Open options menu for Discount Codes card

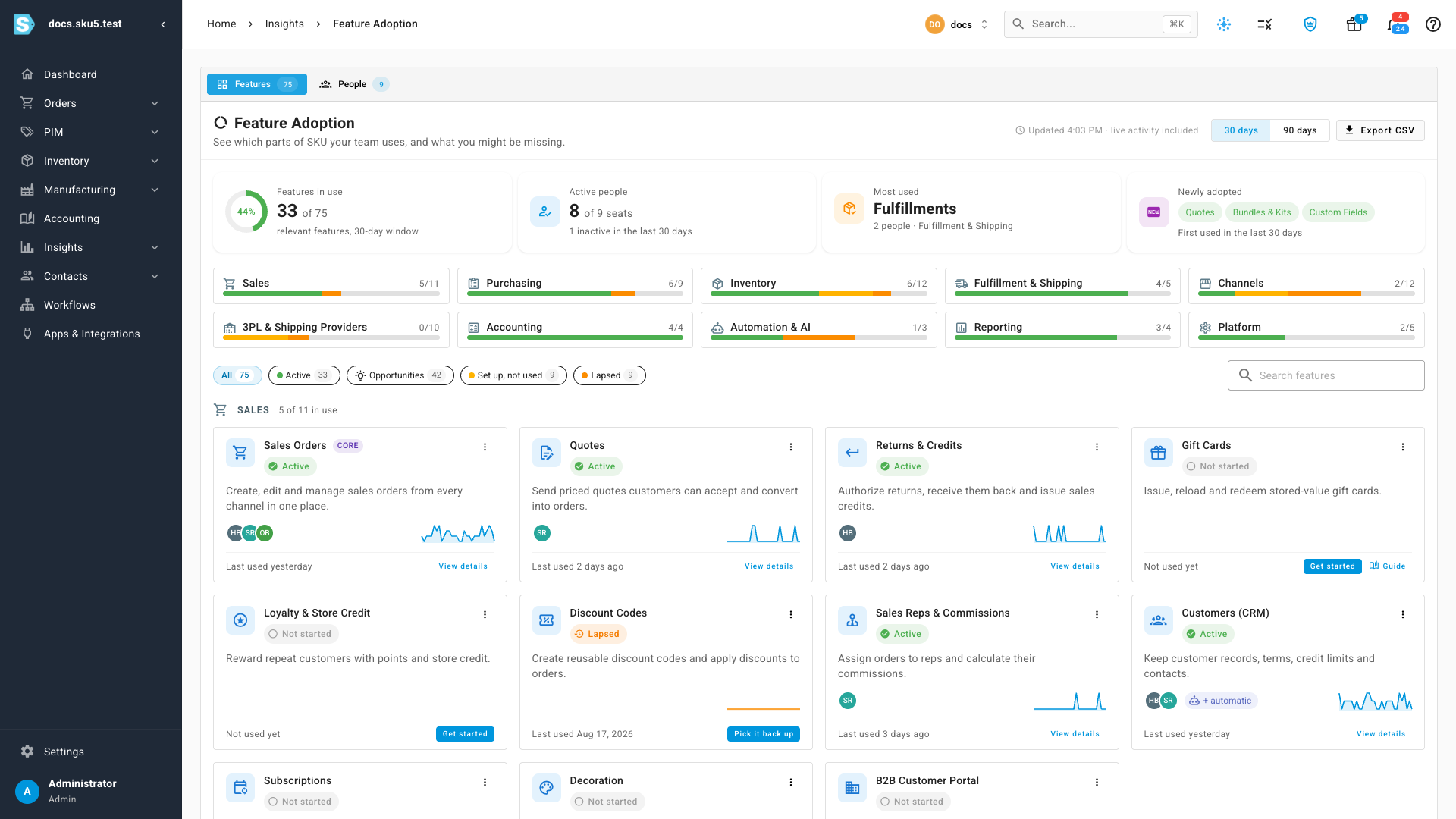click(x=791, y=614)
